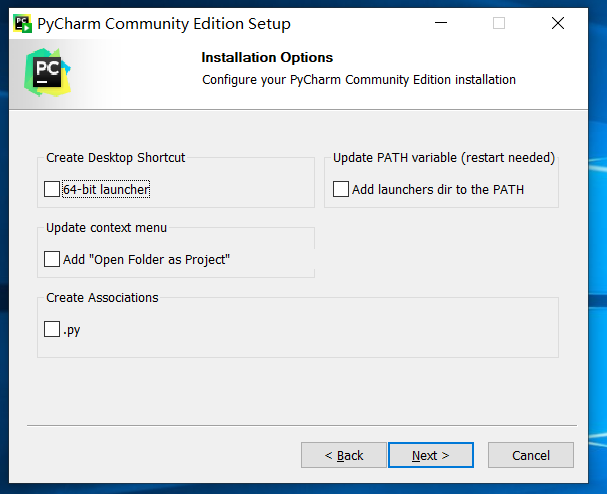Click the PyCharm Community Edition Setup title
The image size is (607, 494).
pos(164,24)
